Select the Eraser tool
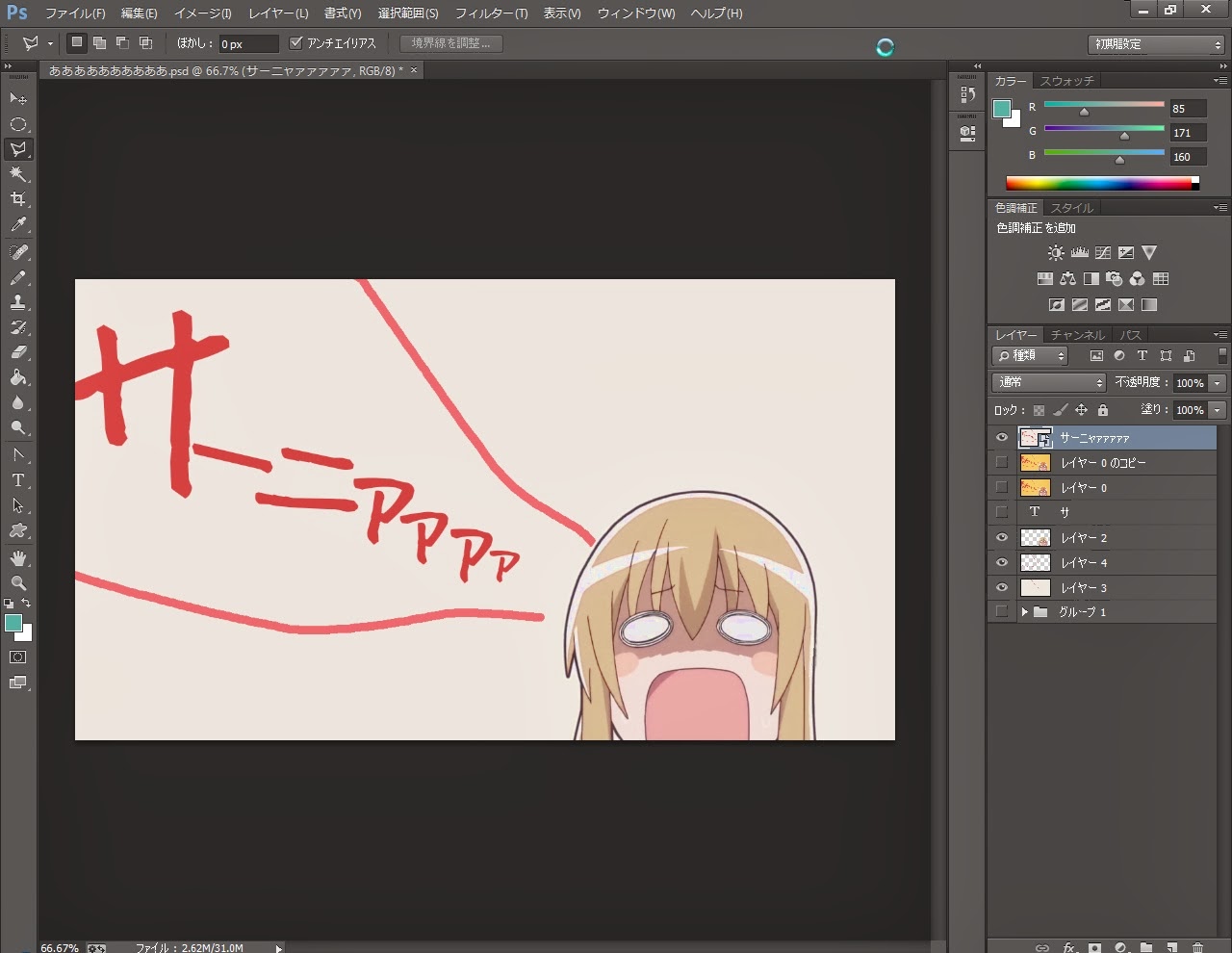 (x=18, y=352)
